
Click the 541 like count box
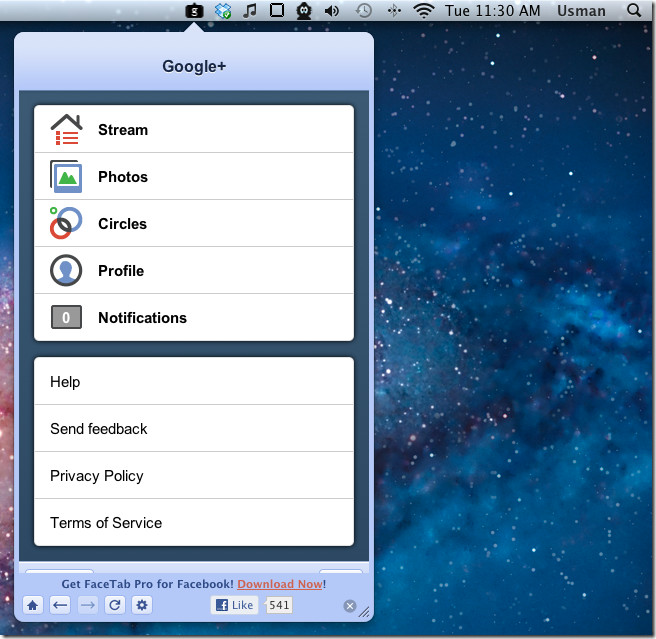point(279,605)
